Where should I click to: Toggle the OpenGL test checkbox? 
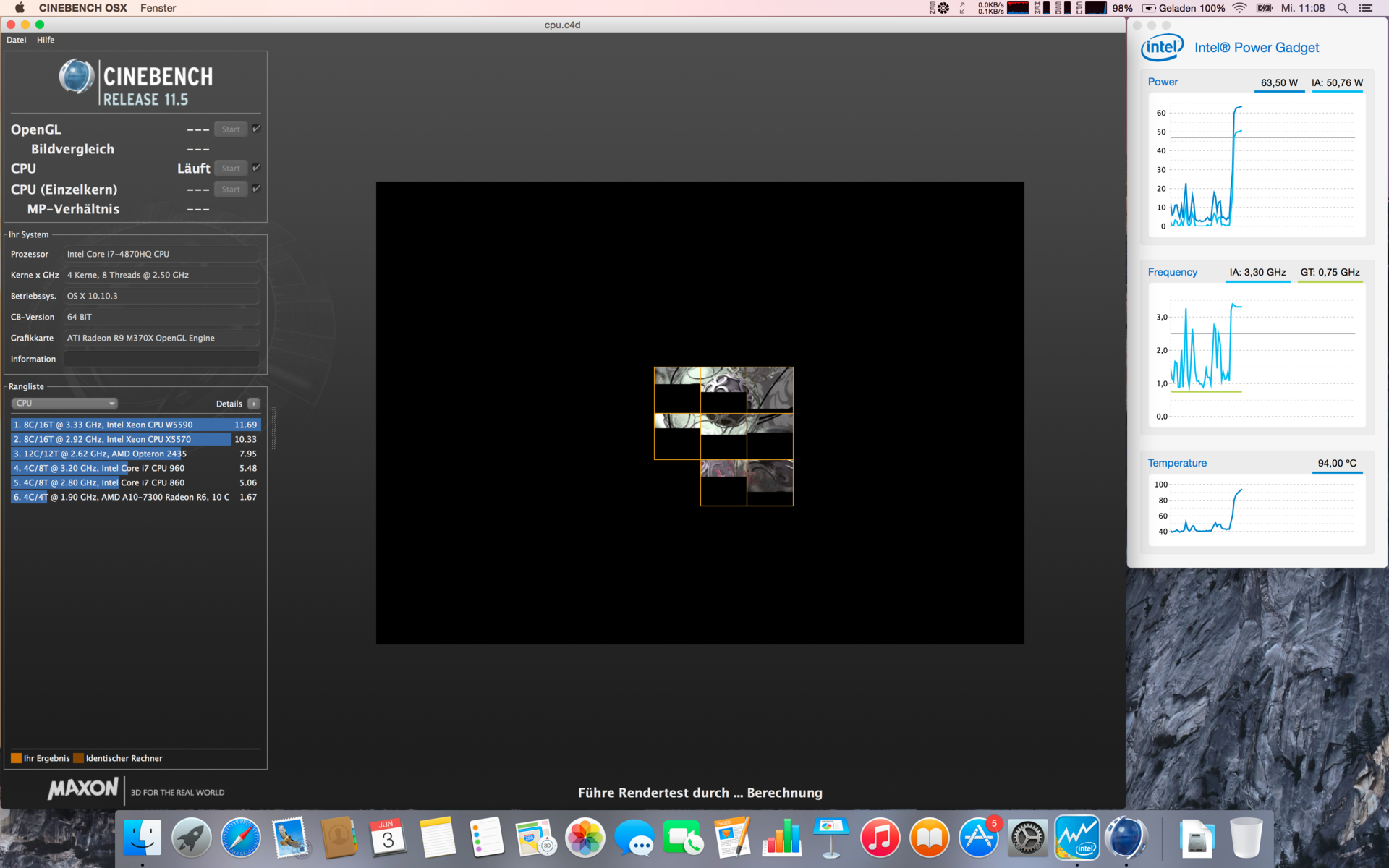point(256,129)
